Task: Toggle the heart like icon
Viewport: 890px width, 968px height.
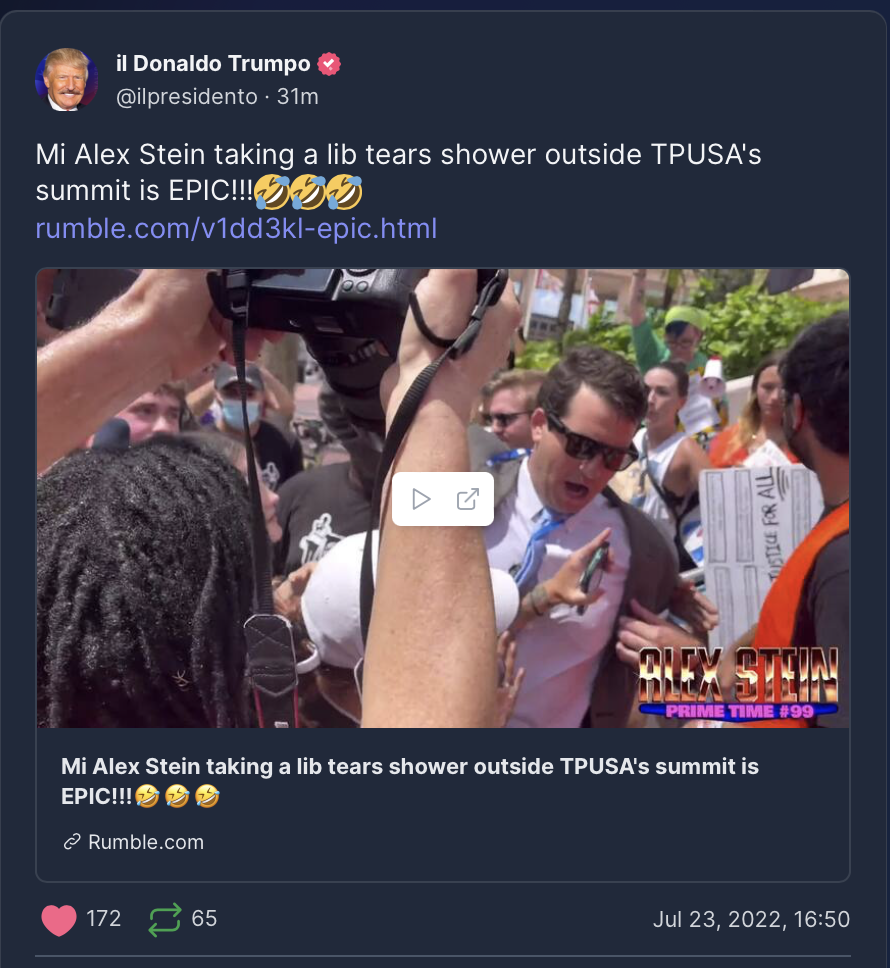Action: [59, 919]
